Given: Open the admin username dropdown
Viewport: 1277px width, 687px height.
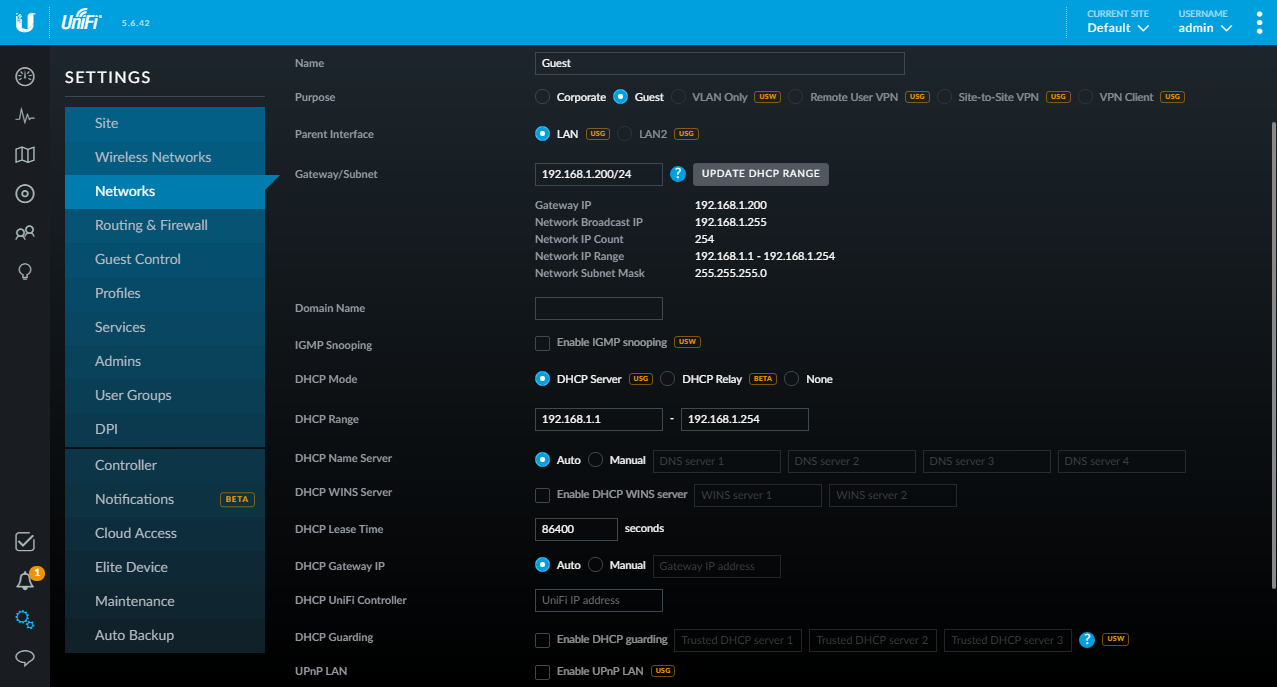Looking at the screenshot, I should (x=1204, y=28).
